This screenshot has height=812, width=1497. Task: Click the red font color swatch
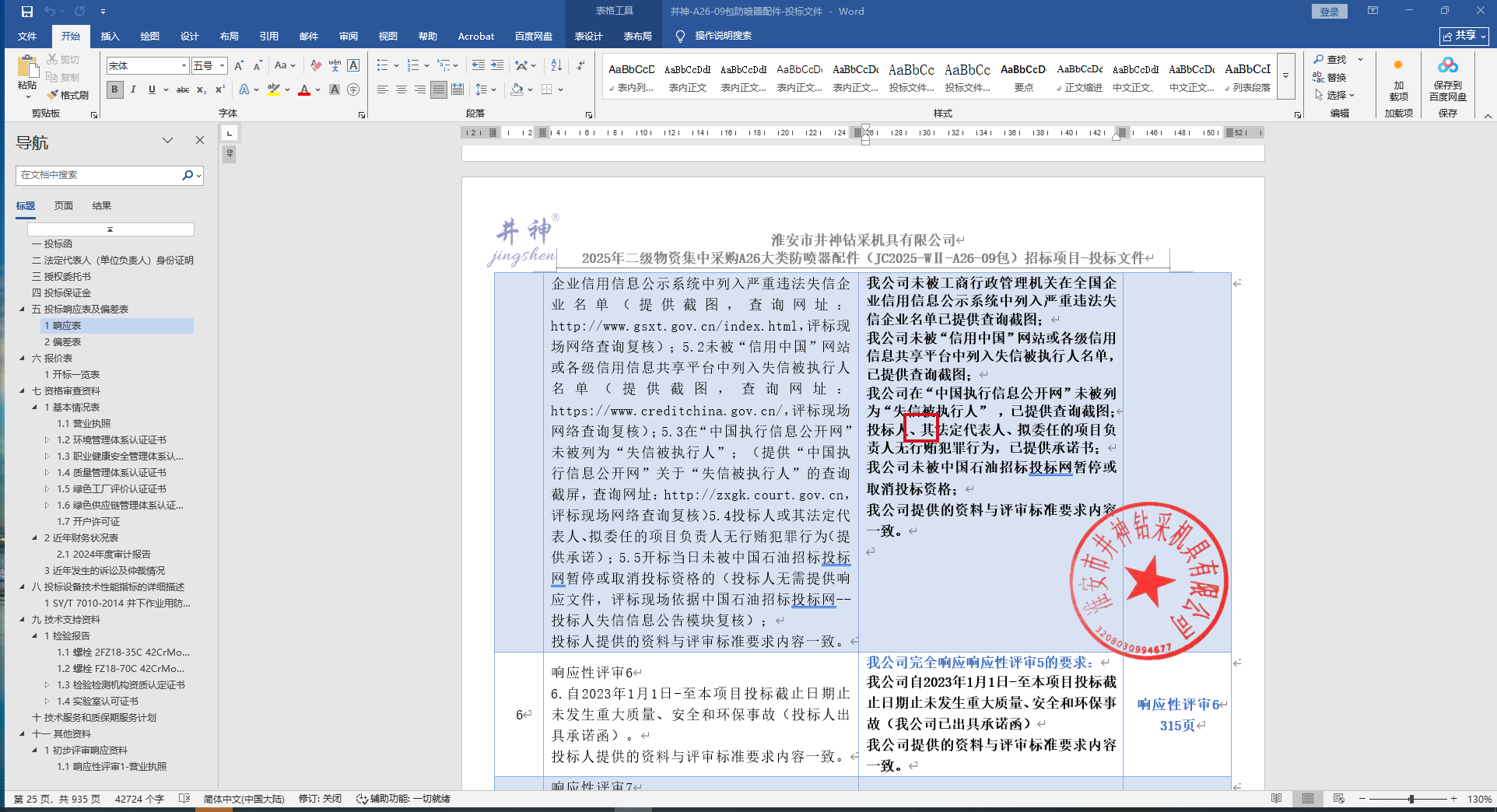(304, 90)
